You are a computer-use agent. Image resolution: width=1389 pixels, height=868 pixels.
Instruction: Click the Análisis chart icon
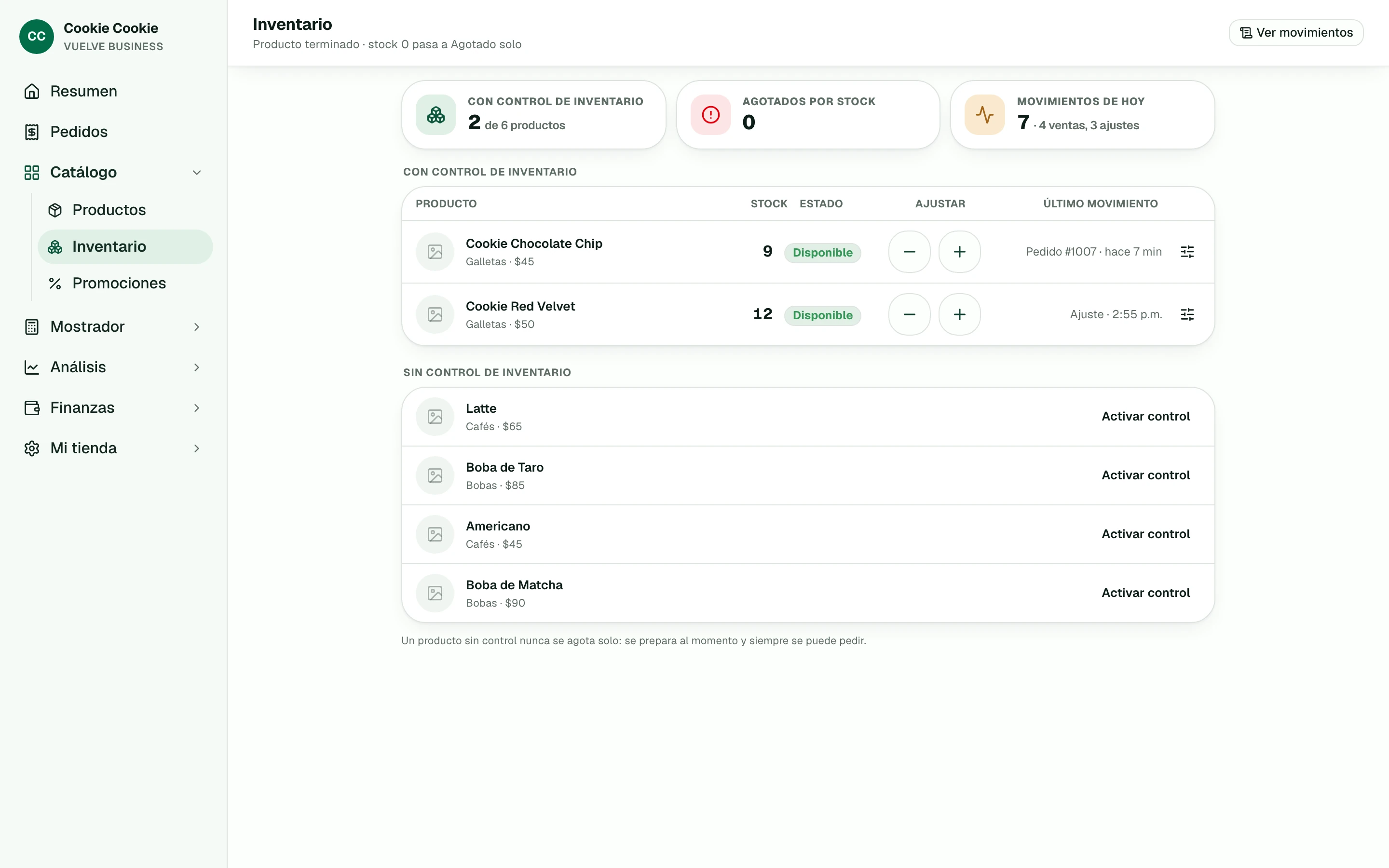(x=31, y=367)
